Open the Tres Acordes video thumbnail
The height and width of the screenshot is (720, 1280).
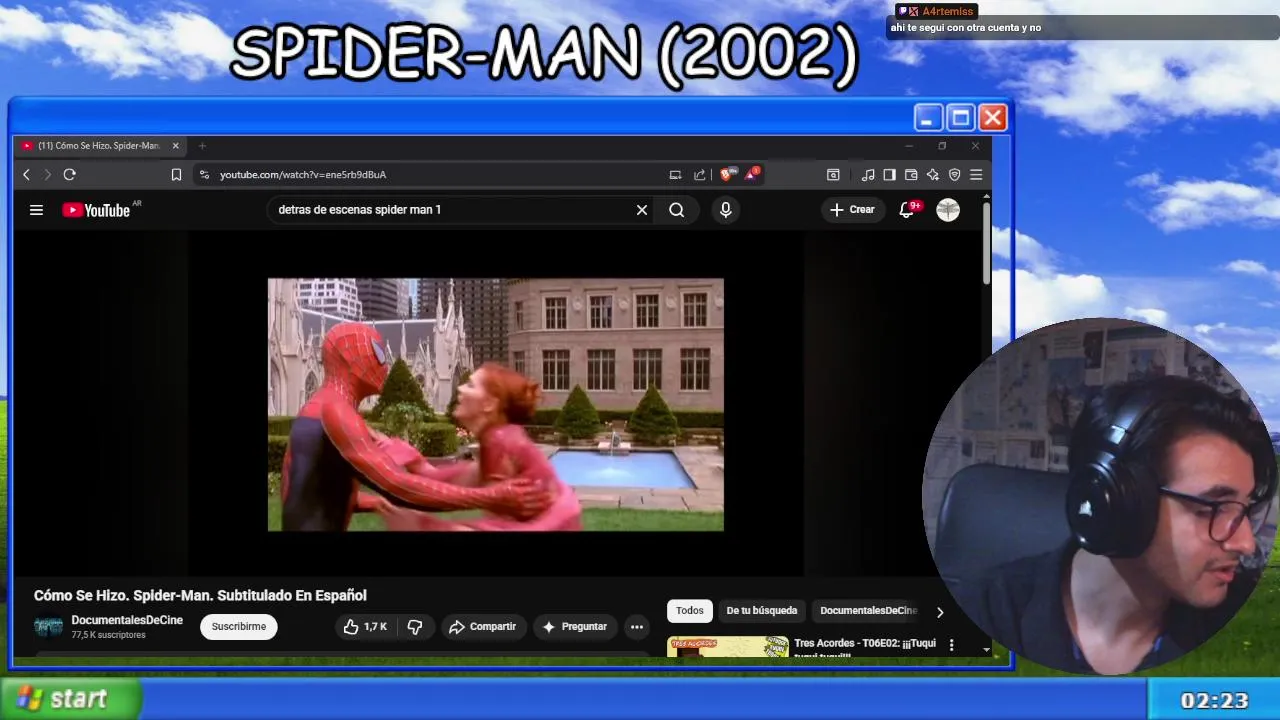728,647
